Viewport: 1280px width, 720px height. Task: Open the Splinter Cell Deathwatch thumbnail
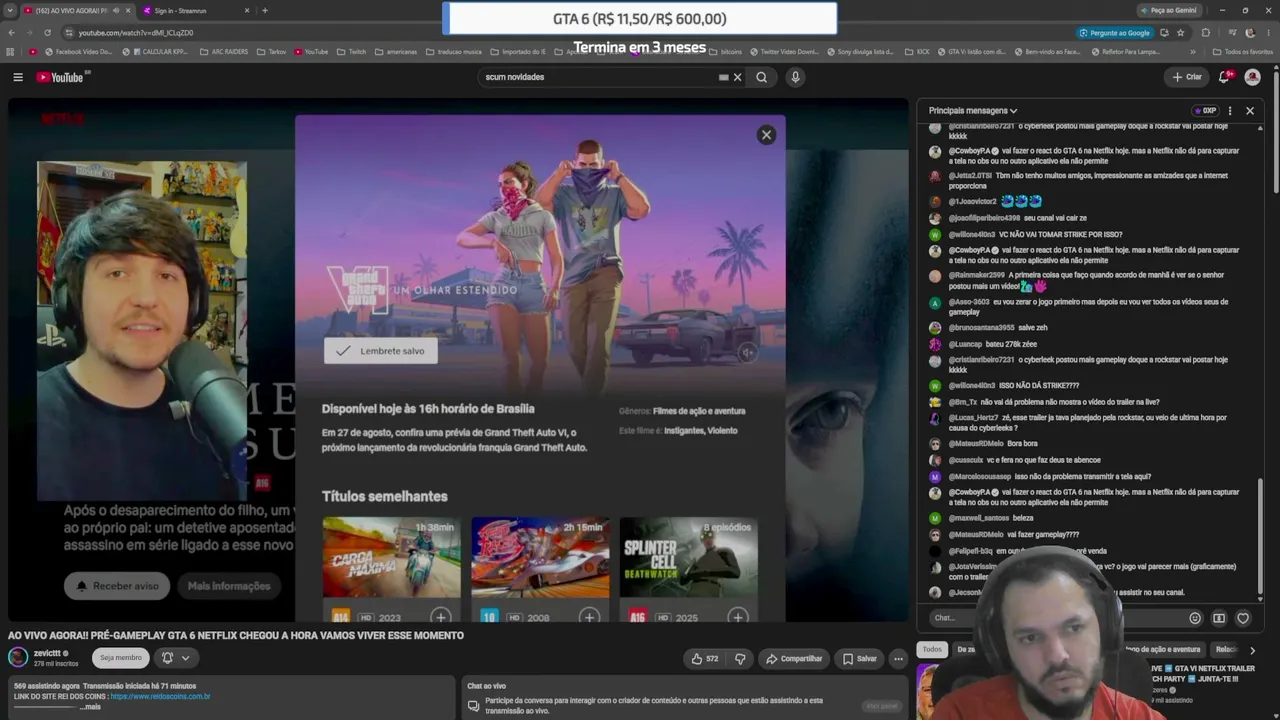point(688,557)
